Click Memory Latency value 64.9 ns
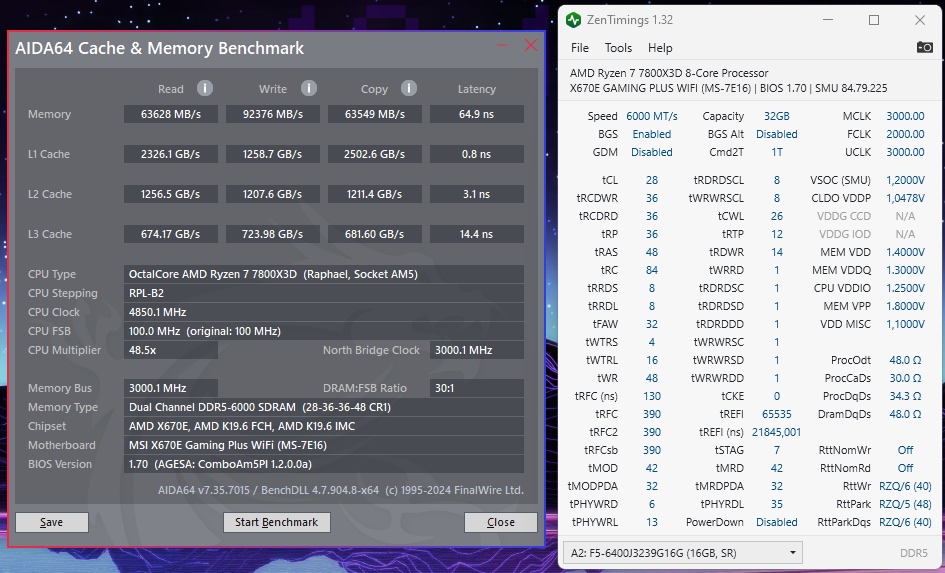Screen dimensions: 945x573 coord(477,114)
